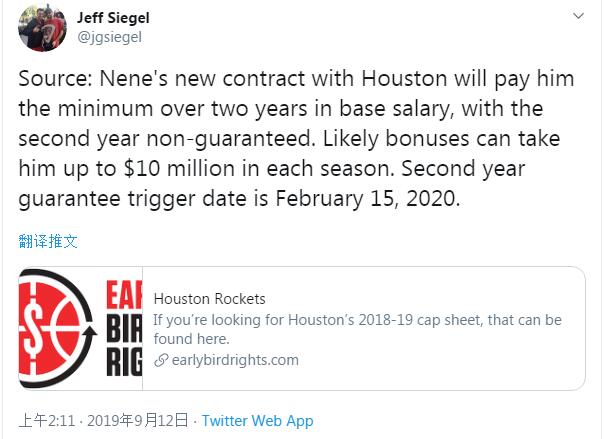Open the Houston Rockets card title
Image resolution: width=605 pixels, height=439 pixels.
(210, 299)
